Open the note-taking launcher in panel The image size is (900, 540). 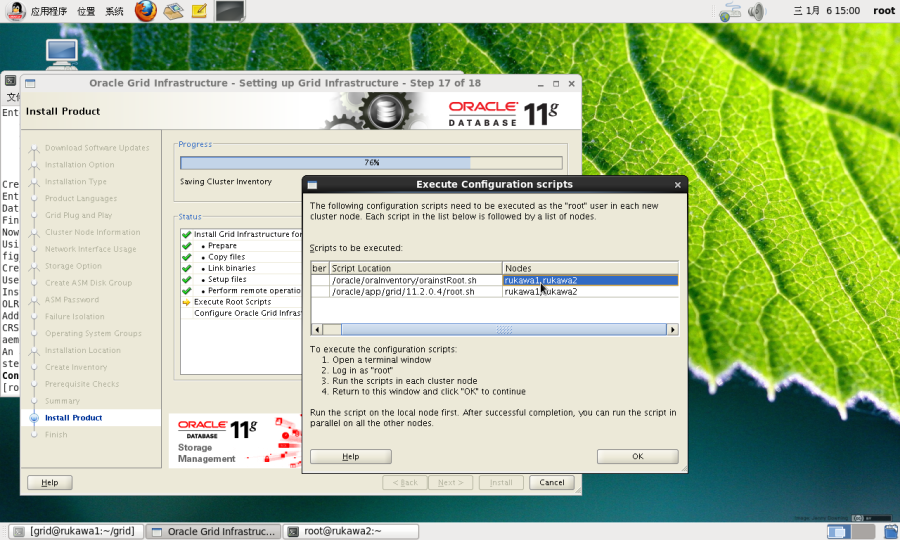(199, 11)
